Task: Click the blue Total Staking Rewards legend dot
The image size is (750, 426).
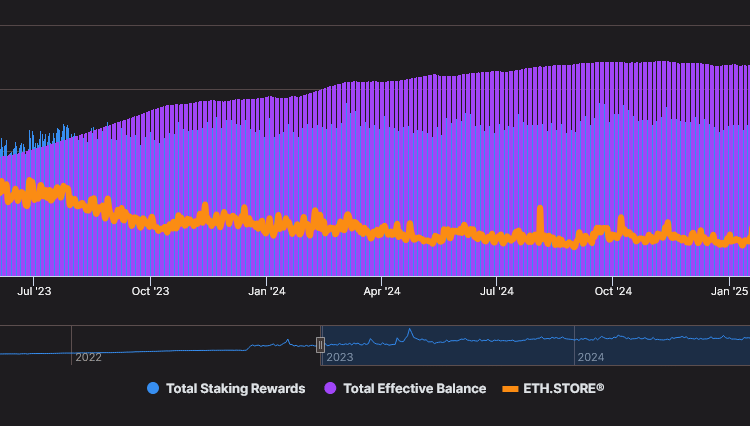Action: point(153,388)
